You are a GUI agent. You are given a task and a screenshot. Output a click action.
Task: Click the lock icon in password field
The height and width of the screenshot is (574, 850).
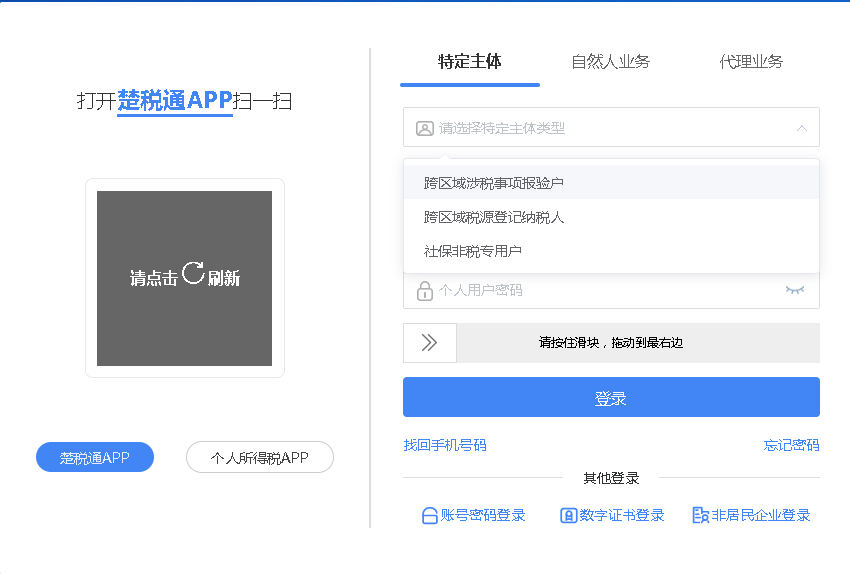tap(424, 291)
